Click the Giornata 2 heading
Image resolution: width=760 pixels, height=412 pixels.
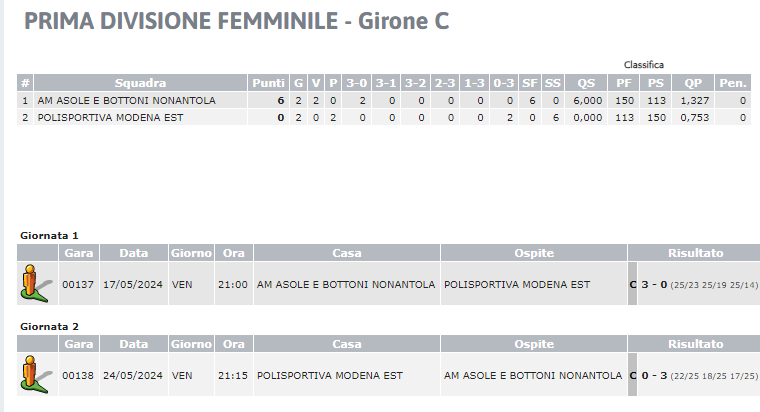(x=49, y=327)
